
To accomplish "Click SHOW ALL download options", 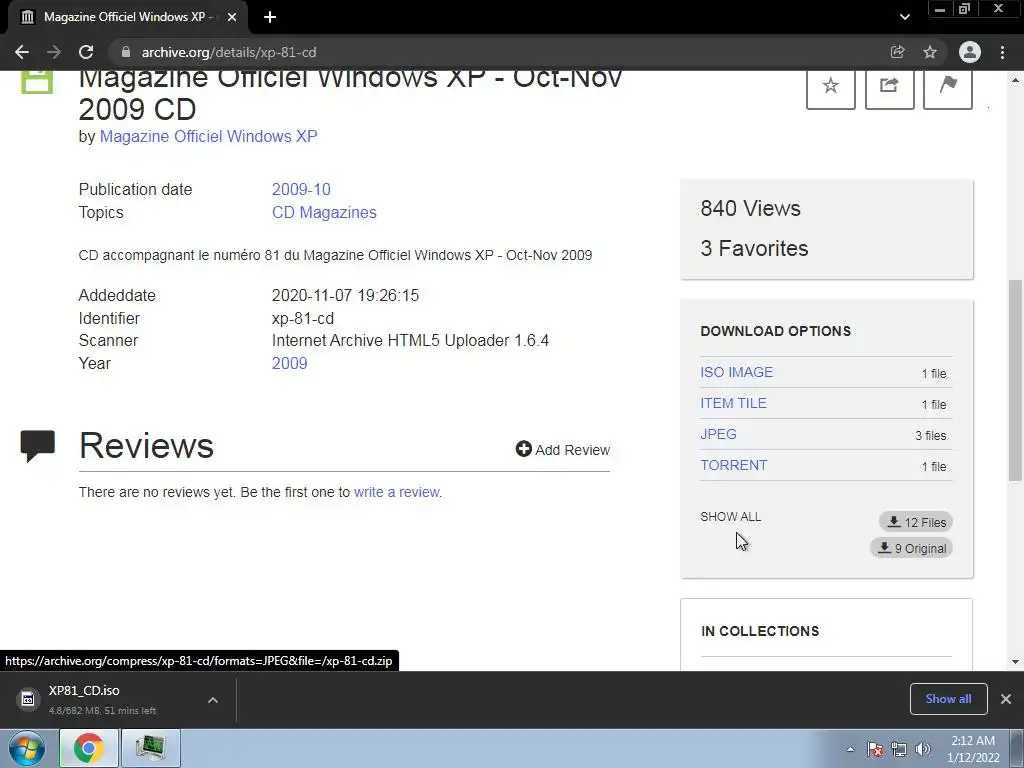I will click(731, 517).
